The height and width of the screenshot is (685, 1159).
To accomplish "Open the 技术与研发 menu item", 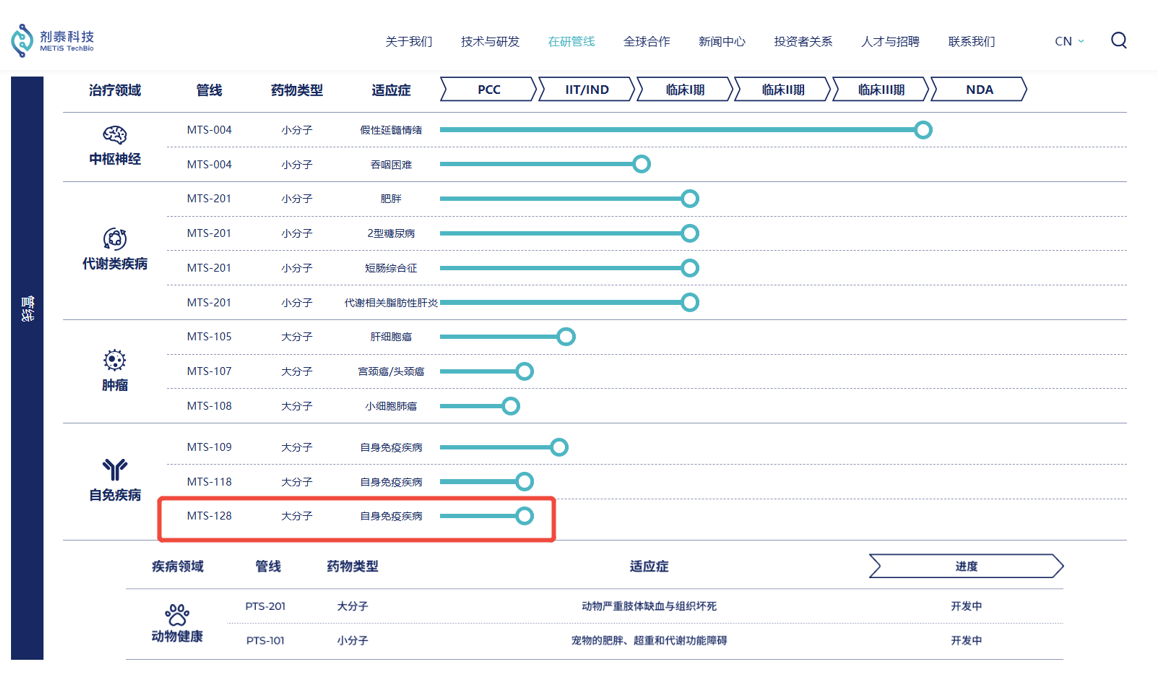I will pos(490,41).
